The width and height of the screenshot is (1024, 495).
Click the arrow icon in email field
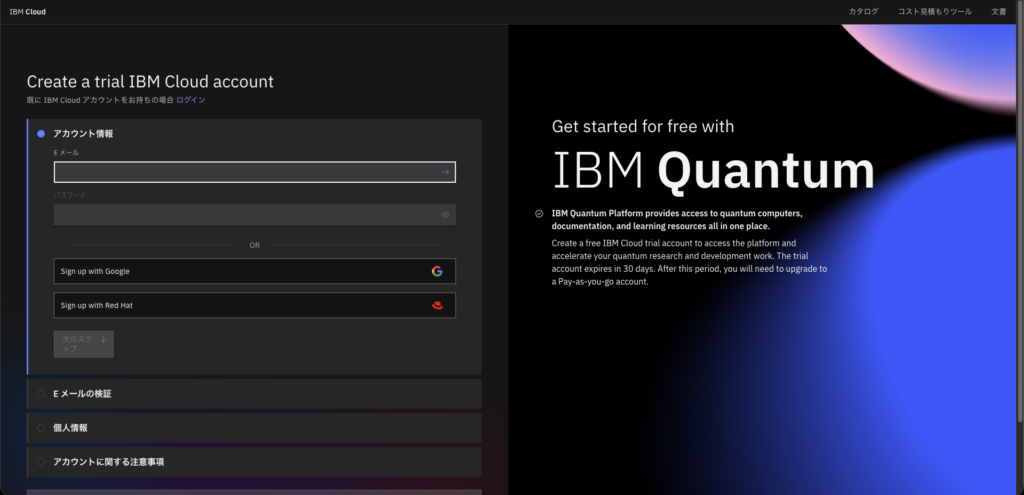pyautogui.click(x=445, y=172)
